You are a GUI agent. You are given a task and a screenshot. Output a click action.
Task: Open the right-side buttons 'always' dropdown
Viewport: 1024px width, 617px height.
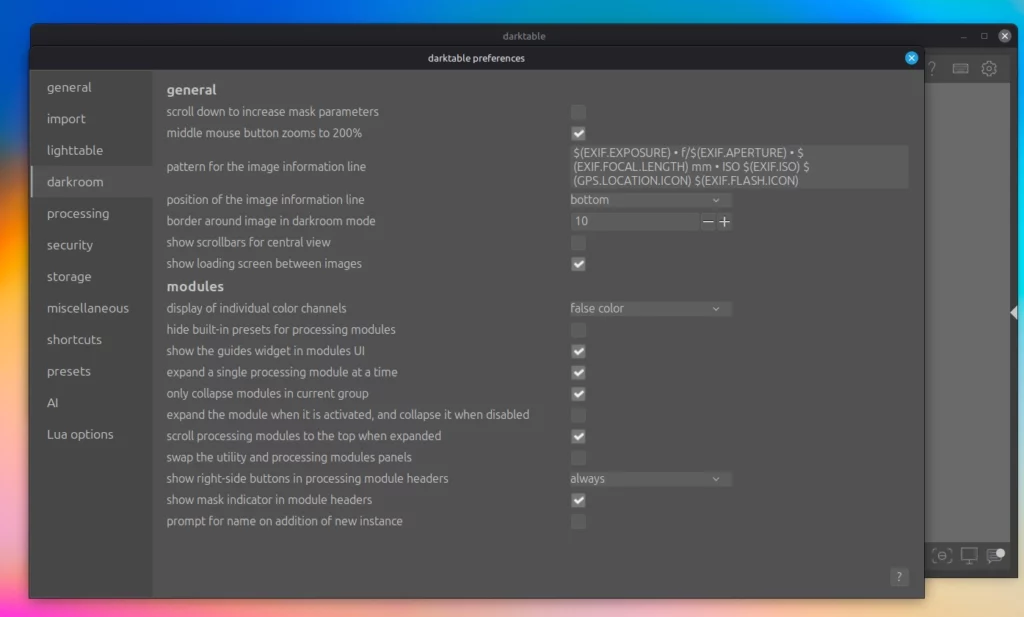[x=650, y=479]
